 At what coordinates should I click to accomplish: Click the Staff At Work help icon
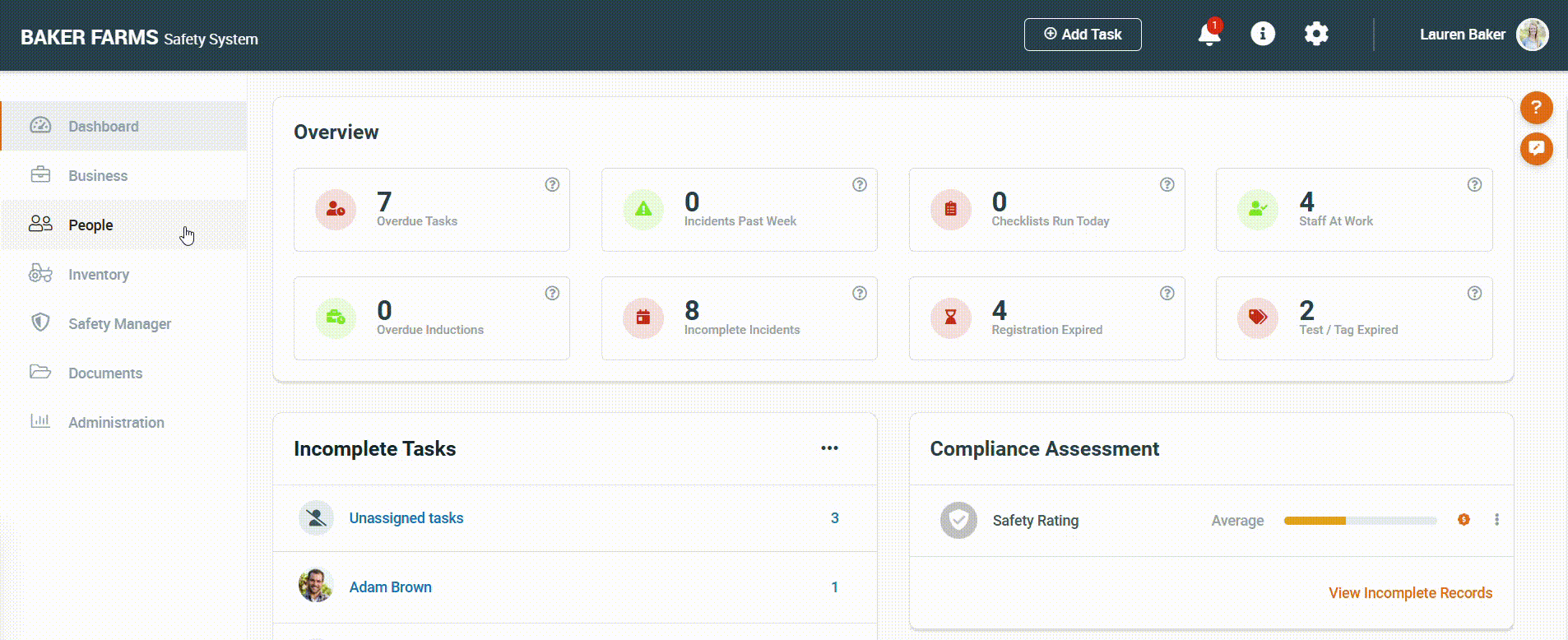[x=1474, y=185]
